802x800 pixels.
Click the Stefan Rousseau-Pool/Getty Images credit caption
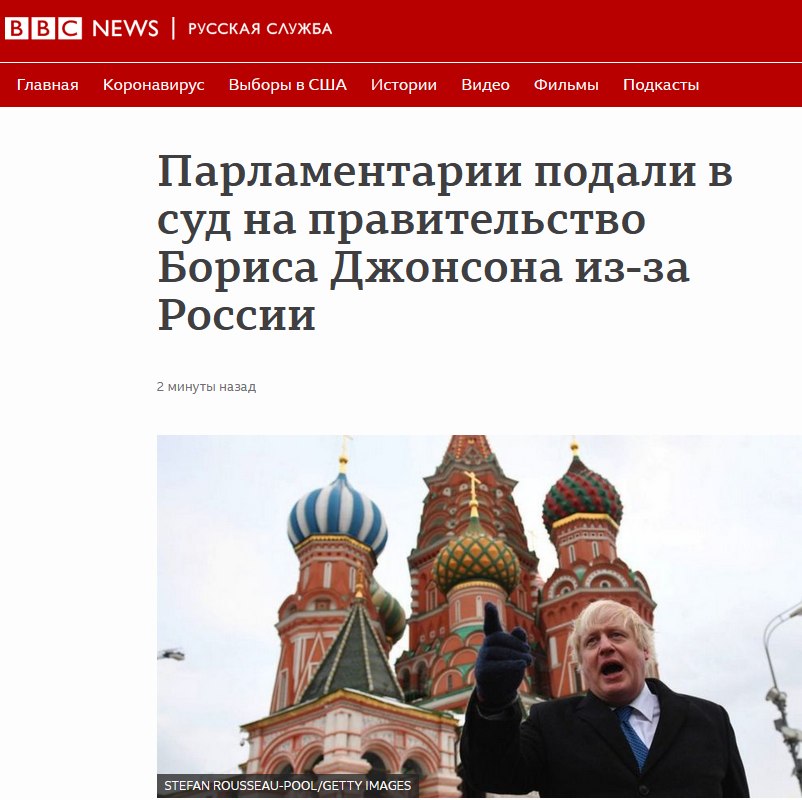(287, 785)
